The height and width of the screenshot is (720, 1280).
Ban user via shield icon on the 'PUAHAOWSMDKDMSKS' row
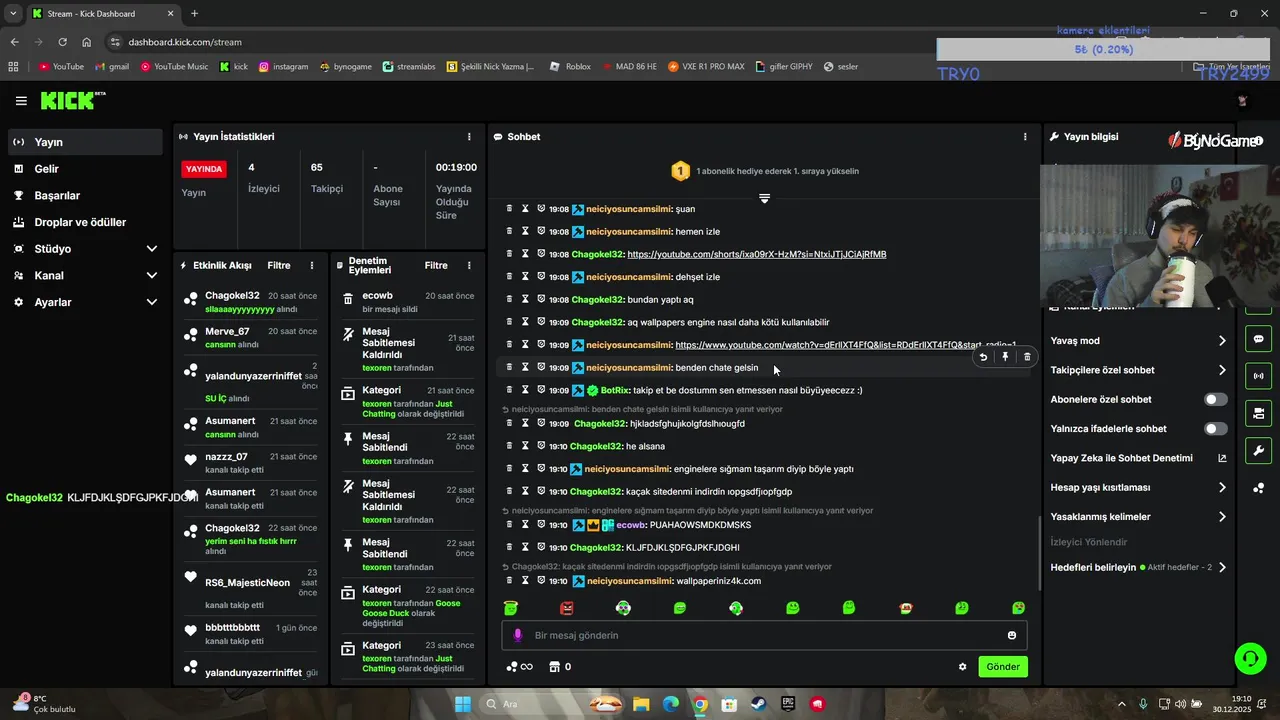pos(541,525)
